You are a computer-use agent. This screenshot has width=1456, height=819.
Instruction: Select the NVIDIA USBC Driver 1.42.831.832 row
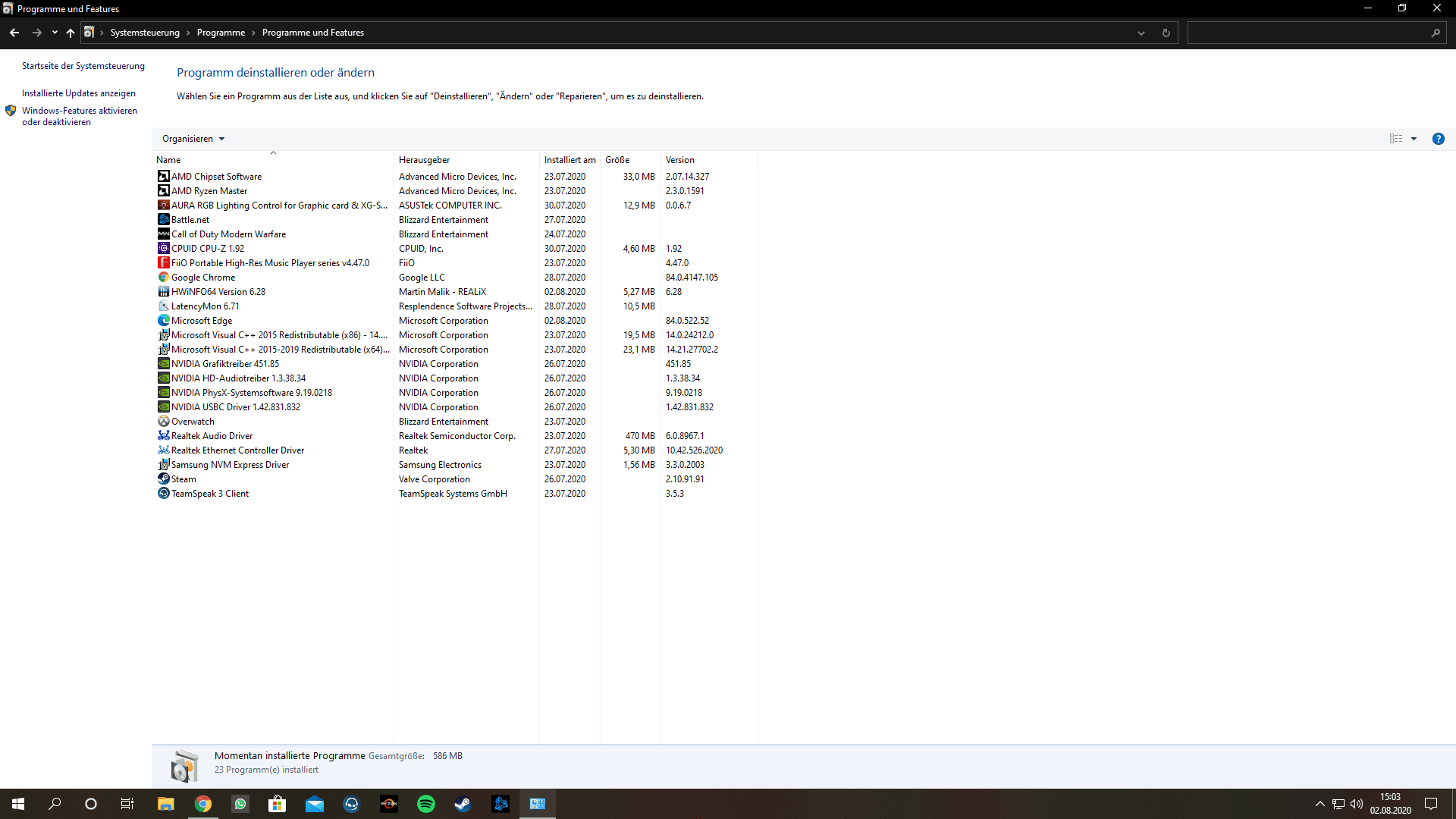click(455, 407)
